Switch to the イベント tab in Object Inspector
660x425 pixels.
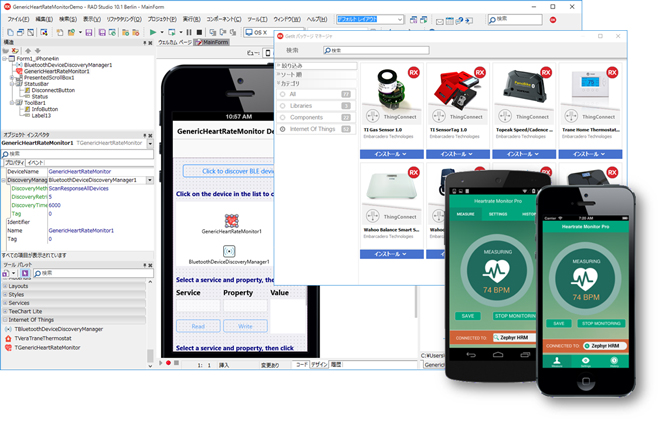(35, 163)
